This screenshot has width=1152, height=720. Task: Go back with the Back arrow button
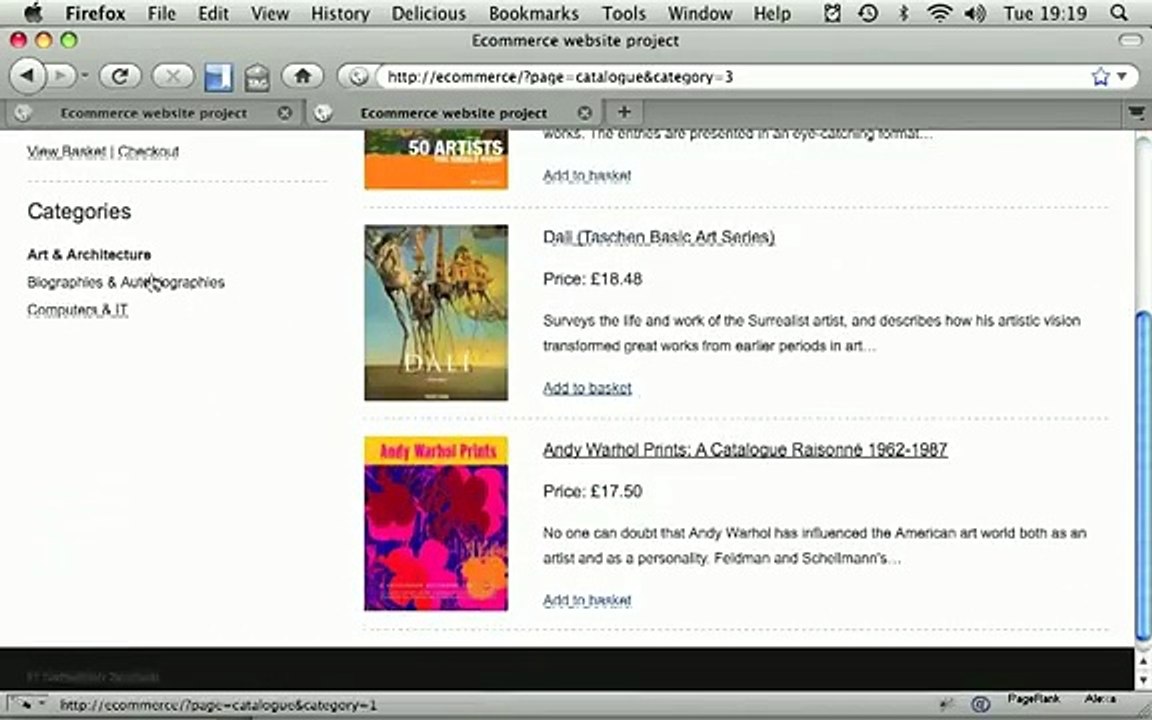click(27, 76)
